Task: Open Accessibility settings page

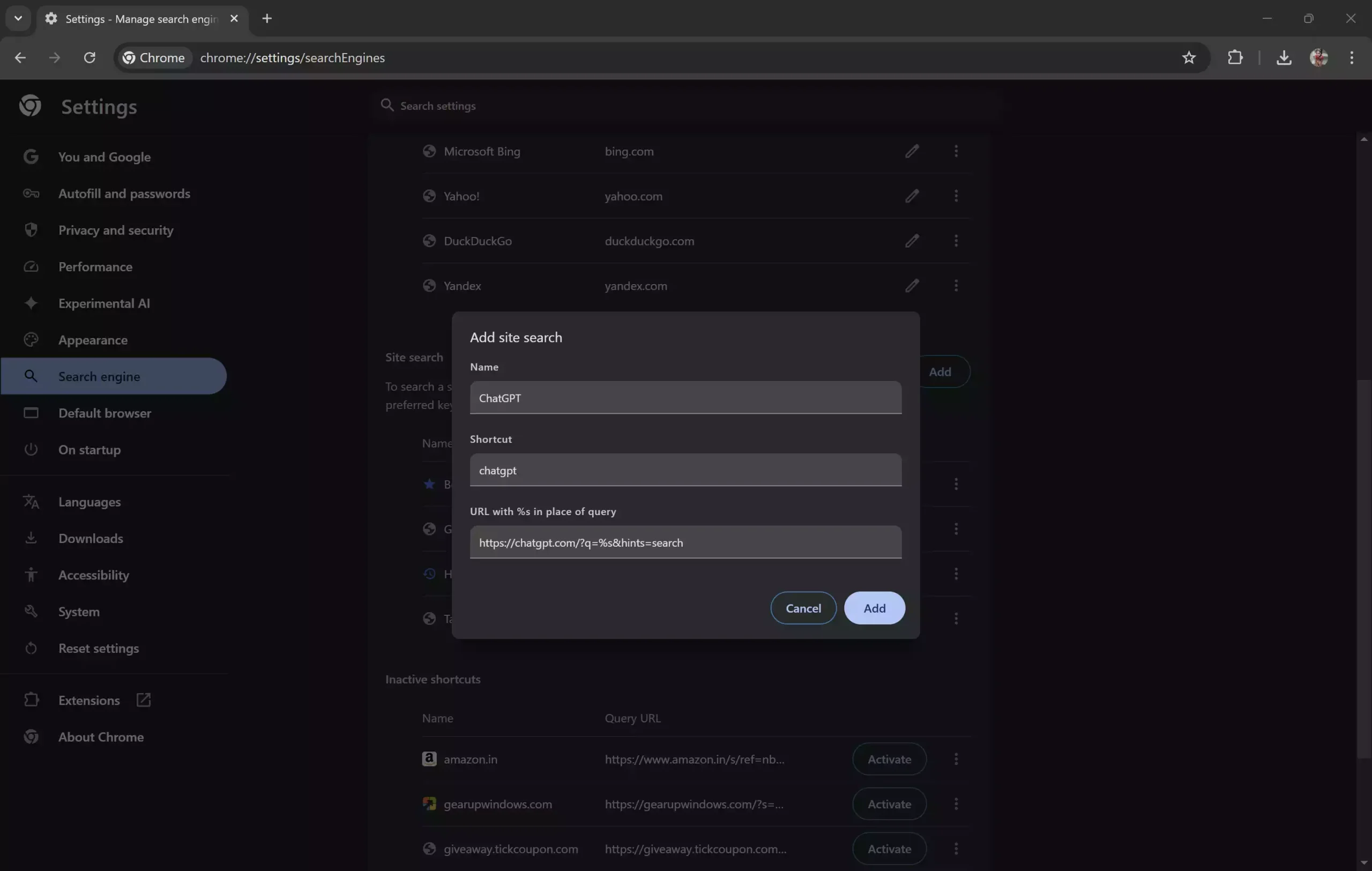Action: tap(114, 575)
